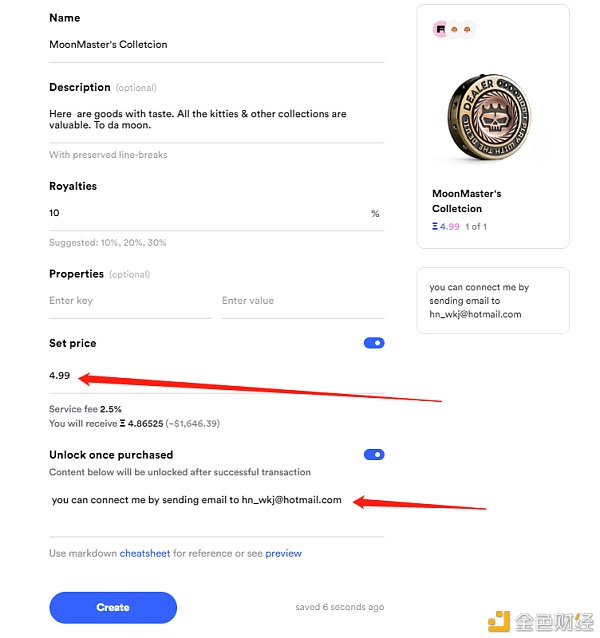The image size is (600, 638).
Task: Click the percent sign in Royalties field
Action: pyautogui.click(x=375, y=214)
